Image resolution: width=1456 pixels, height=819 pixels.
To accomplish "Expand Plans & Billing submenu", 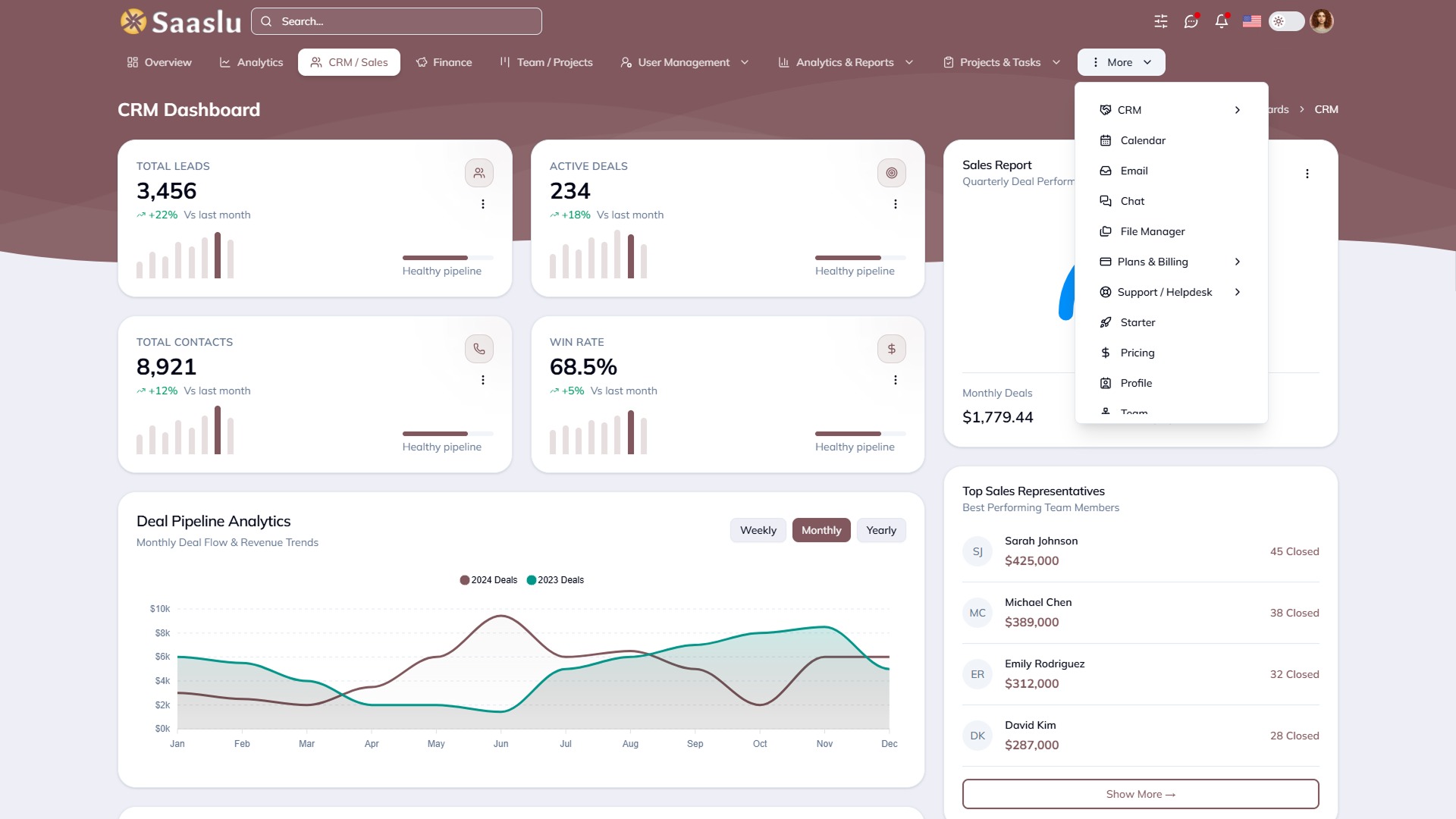I will click(x=1171, y=262).
